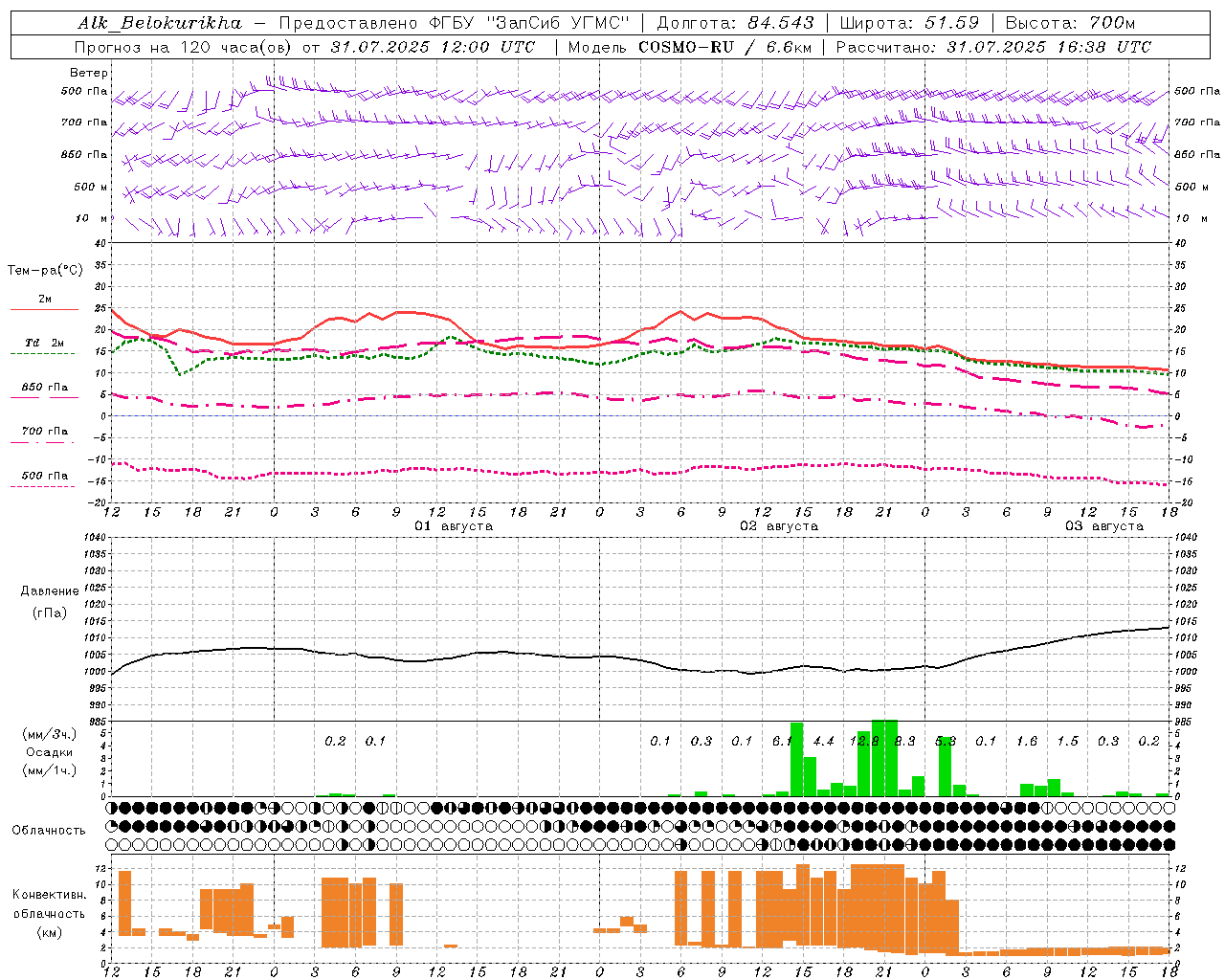The width and height of the screenshot is (1225, 980).
Task: Click the left '10 м' wind level label
Action: (92, 219)
